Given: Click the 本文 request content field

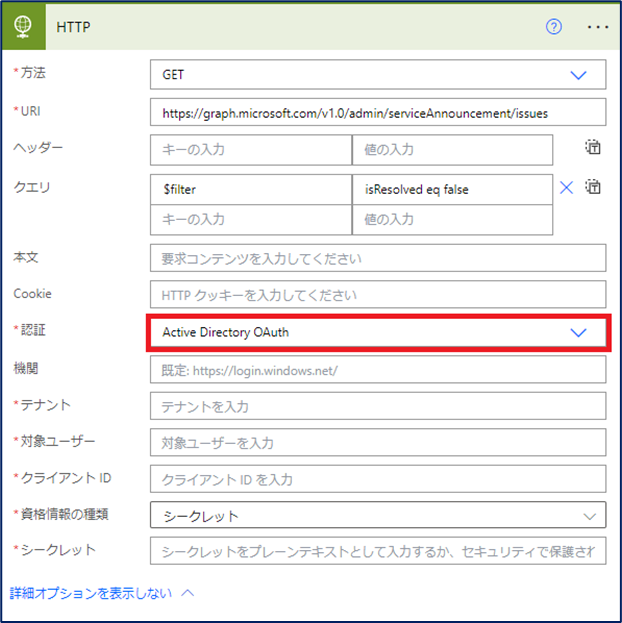Looking at the screenshot, I should click(x=378, y=258).
